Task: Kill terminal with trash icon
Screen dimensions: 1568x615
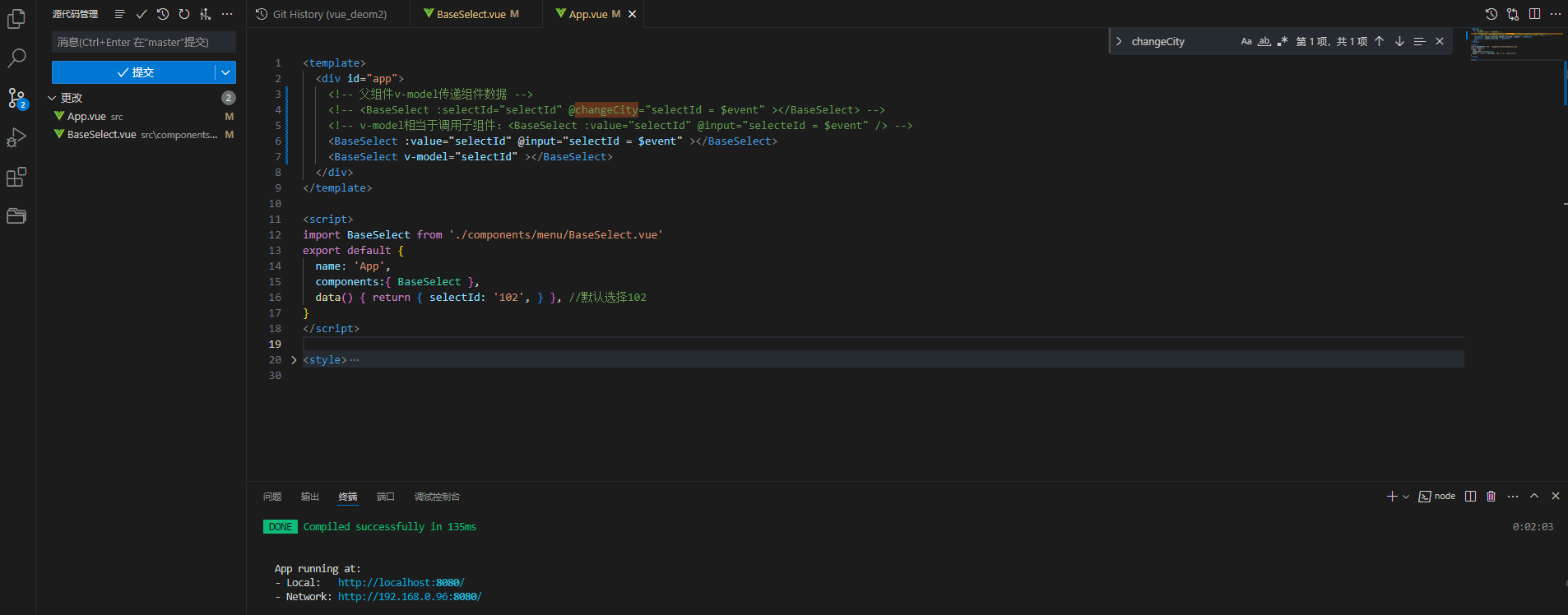Action: [x=1491, y=497]
